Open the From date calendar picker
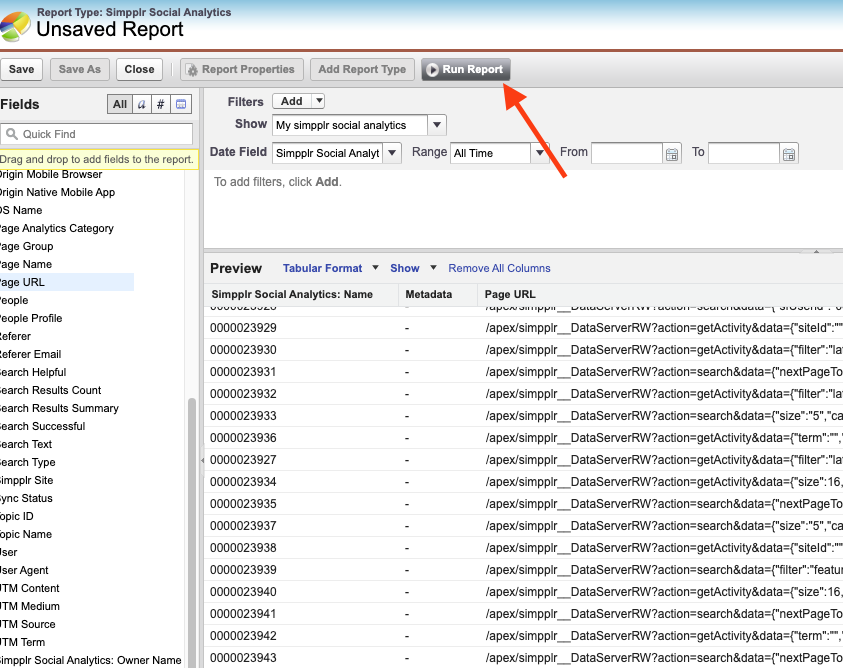Viewport: 843px width, 668px height. point(672,154)
